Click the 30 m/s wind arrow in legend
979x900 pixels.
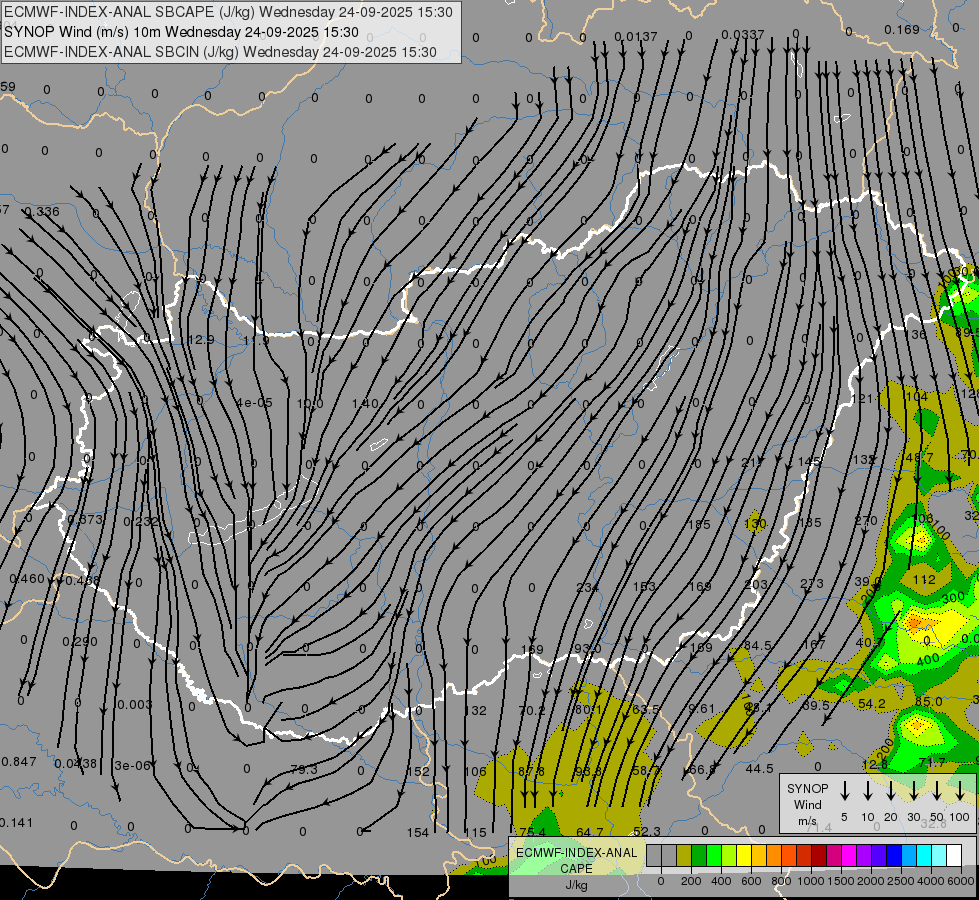[x=913, y=791]
